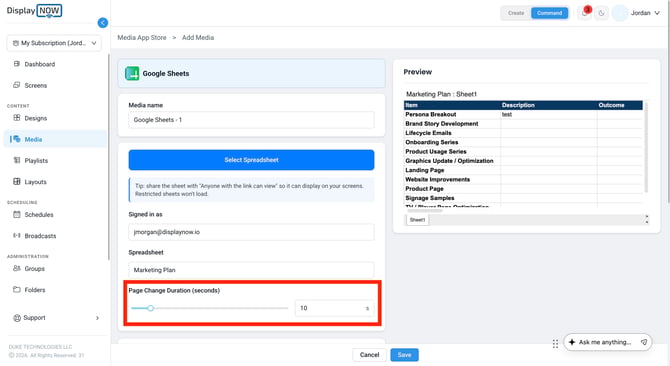Click the duration seconds input showing 10
This screenshot has height=366, width=670.
(335, 308)
